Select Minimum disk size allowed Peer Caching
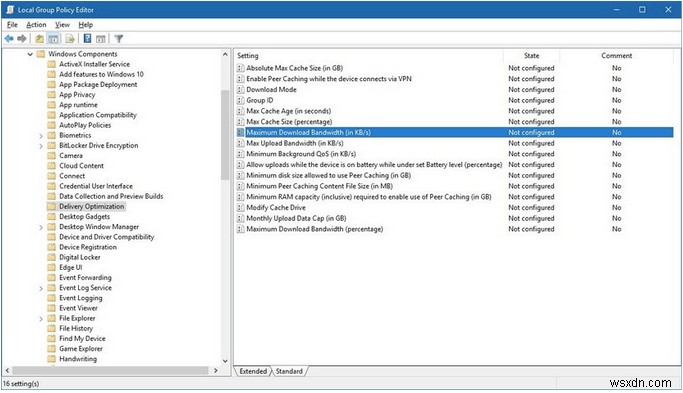 [328, 176]
